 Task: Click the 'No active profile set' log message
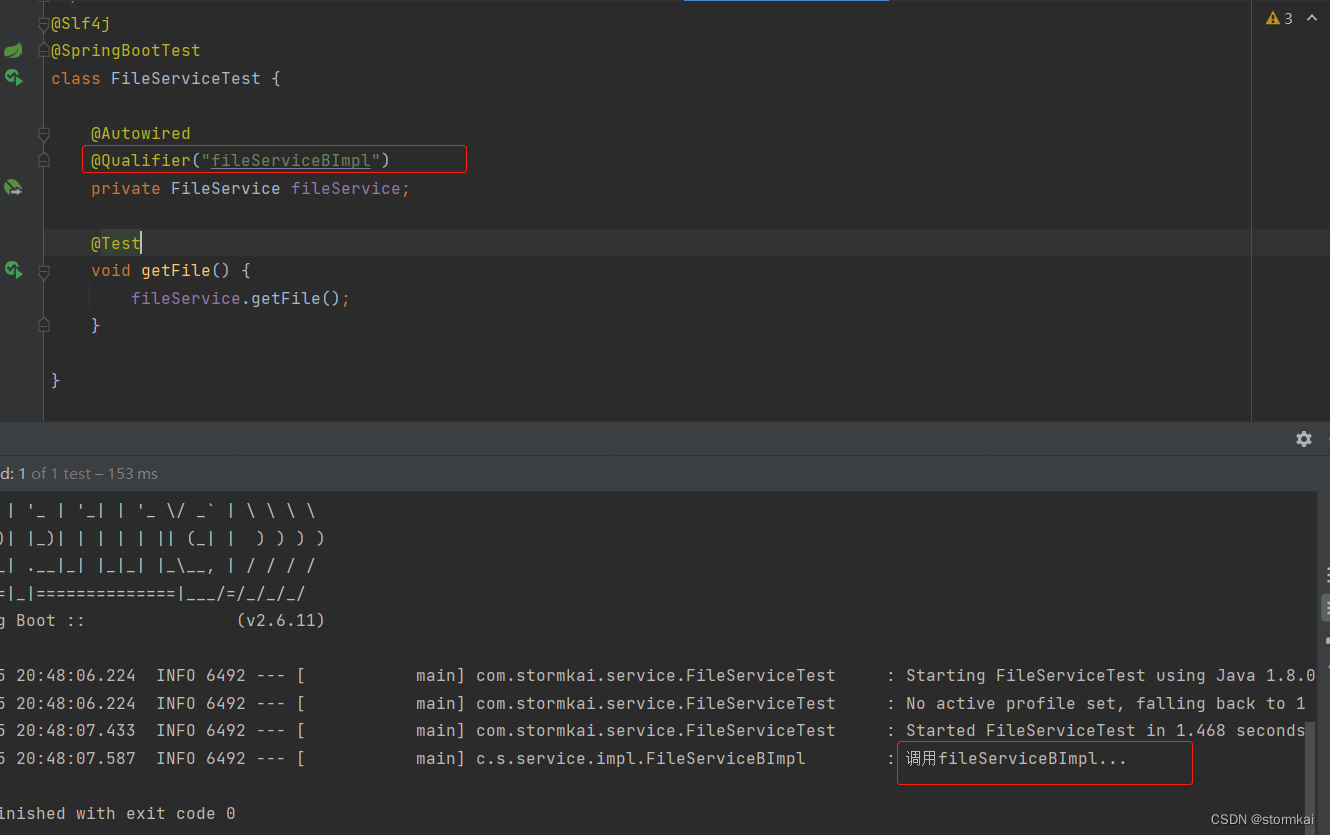tap(1105, 703)
